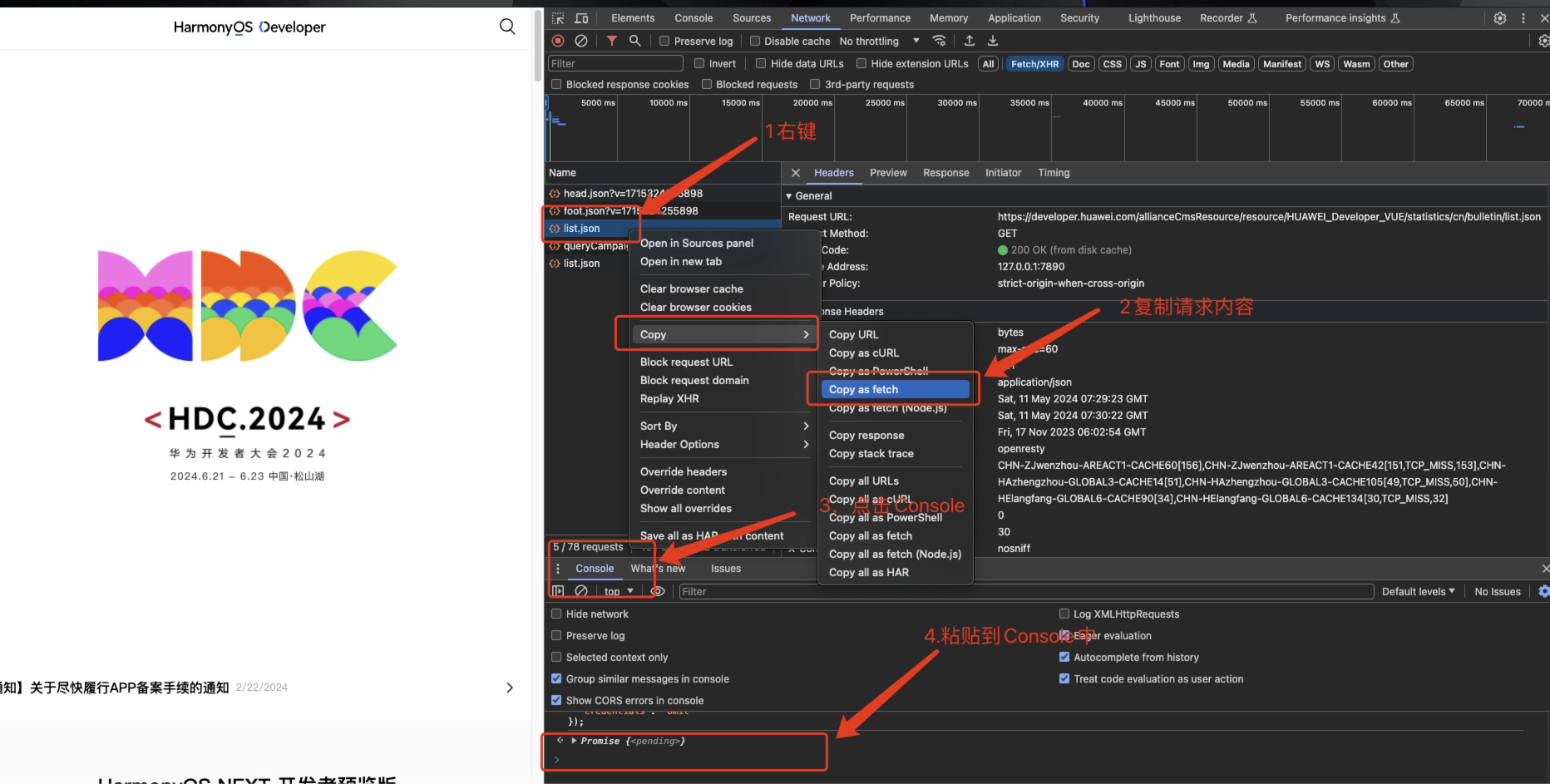1550x784 pixels.
Task: Click the export HAR download icon
Action: coord(993,41)
